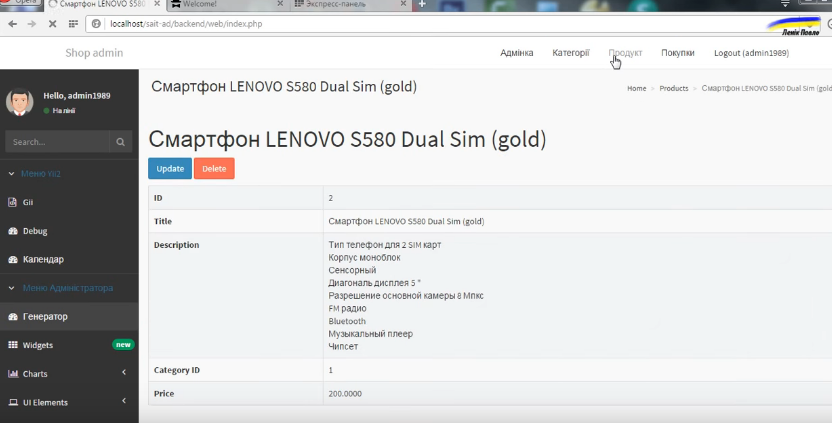Click the Title value cell text
The height and width of the screenshot is (423, 832).
pos(406,221)
